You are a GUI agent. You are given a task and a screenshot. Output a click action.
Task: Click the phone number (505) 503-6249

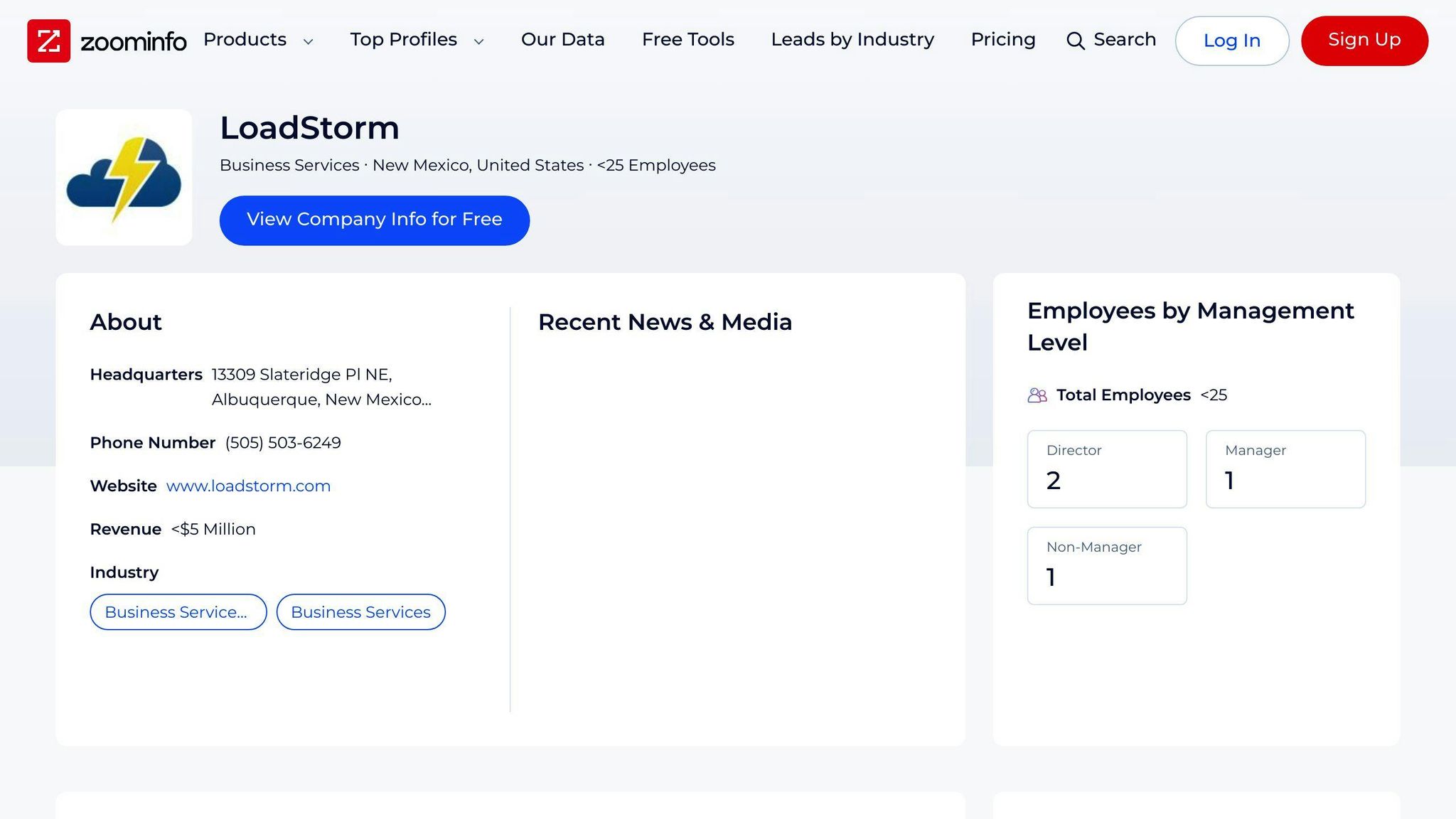point(283,443)
